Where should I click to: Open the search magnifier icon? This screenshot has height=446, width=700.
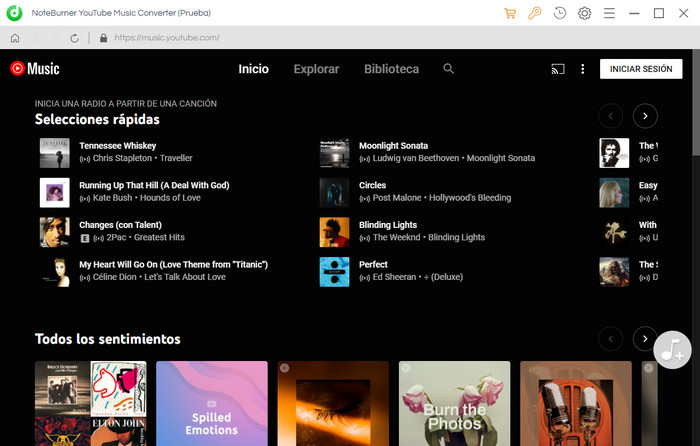coord(449,69)
